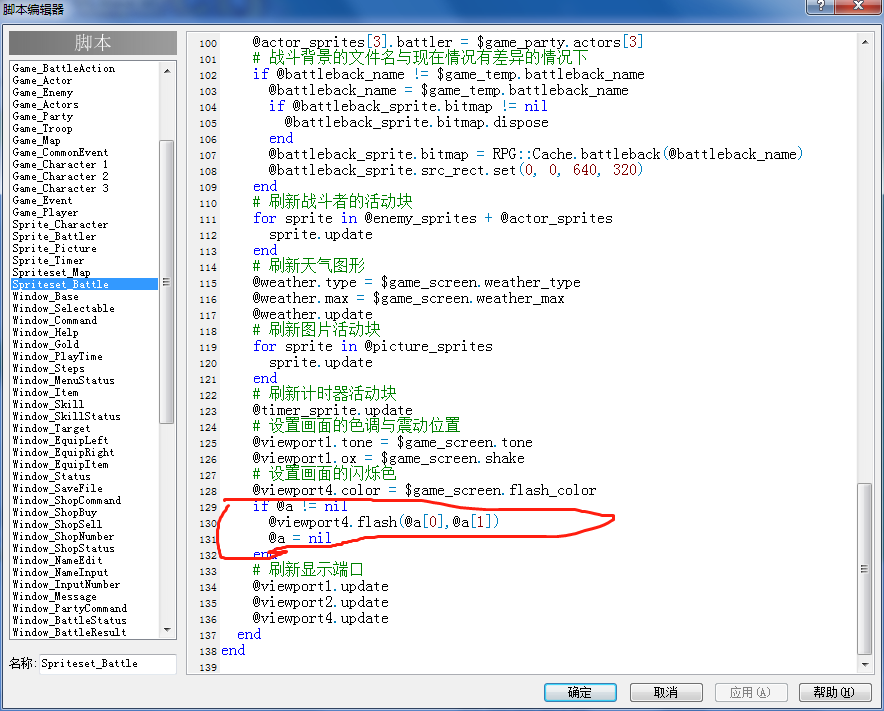Choose the Window_Help script
The height and width of the screenshot is (711, 884).
coord(46,333)
